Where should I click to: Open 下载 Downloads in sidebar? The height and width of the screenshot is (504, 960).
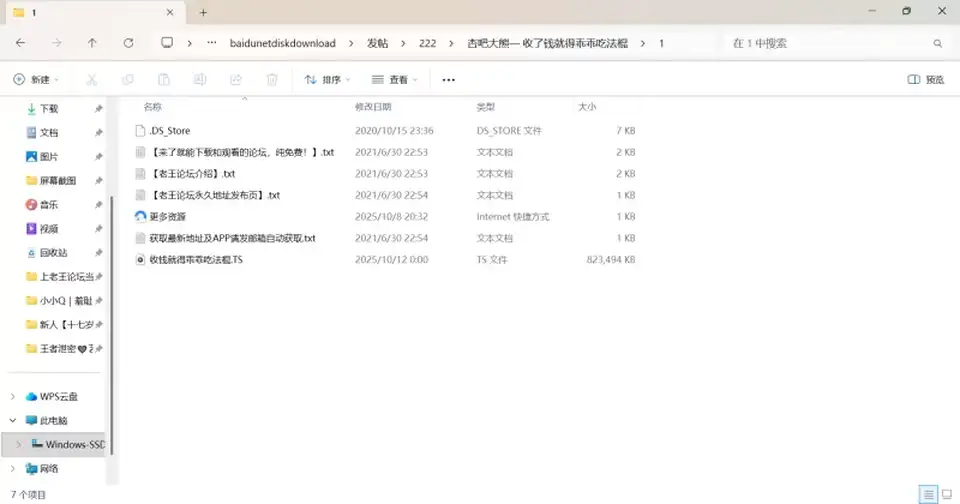[x=49, y=109]
